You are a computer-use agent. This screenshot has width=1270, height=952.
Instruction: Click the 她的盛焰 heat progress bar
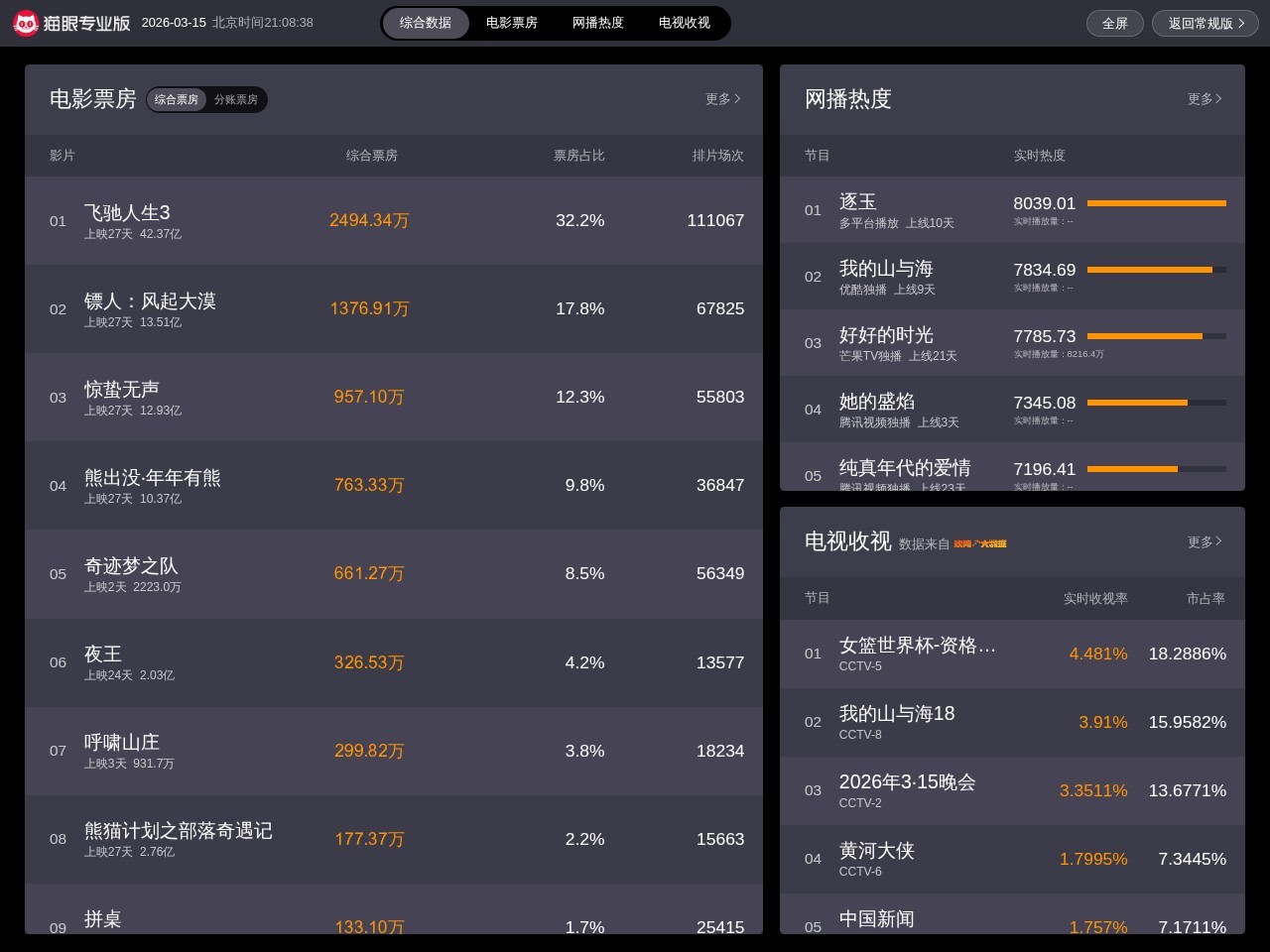pyautogui.click(x=1156, y=403)
